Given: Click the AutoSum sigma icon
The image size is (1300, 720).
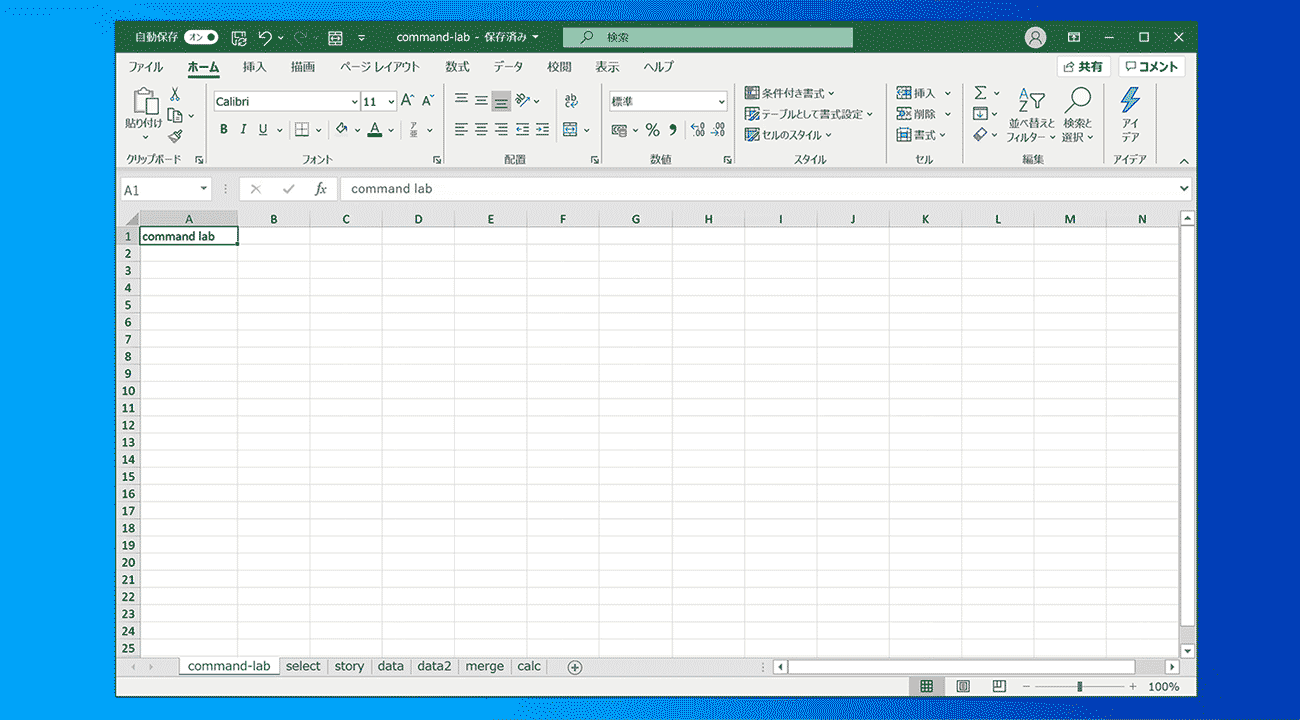Looking at the screenshot, I should (x=979, y=92).
